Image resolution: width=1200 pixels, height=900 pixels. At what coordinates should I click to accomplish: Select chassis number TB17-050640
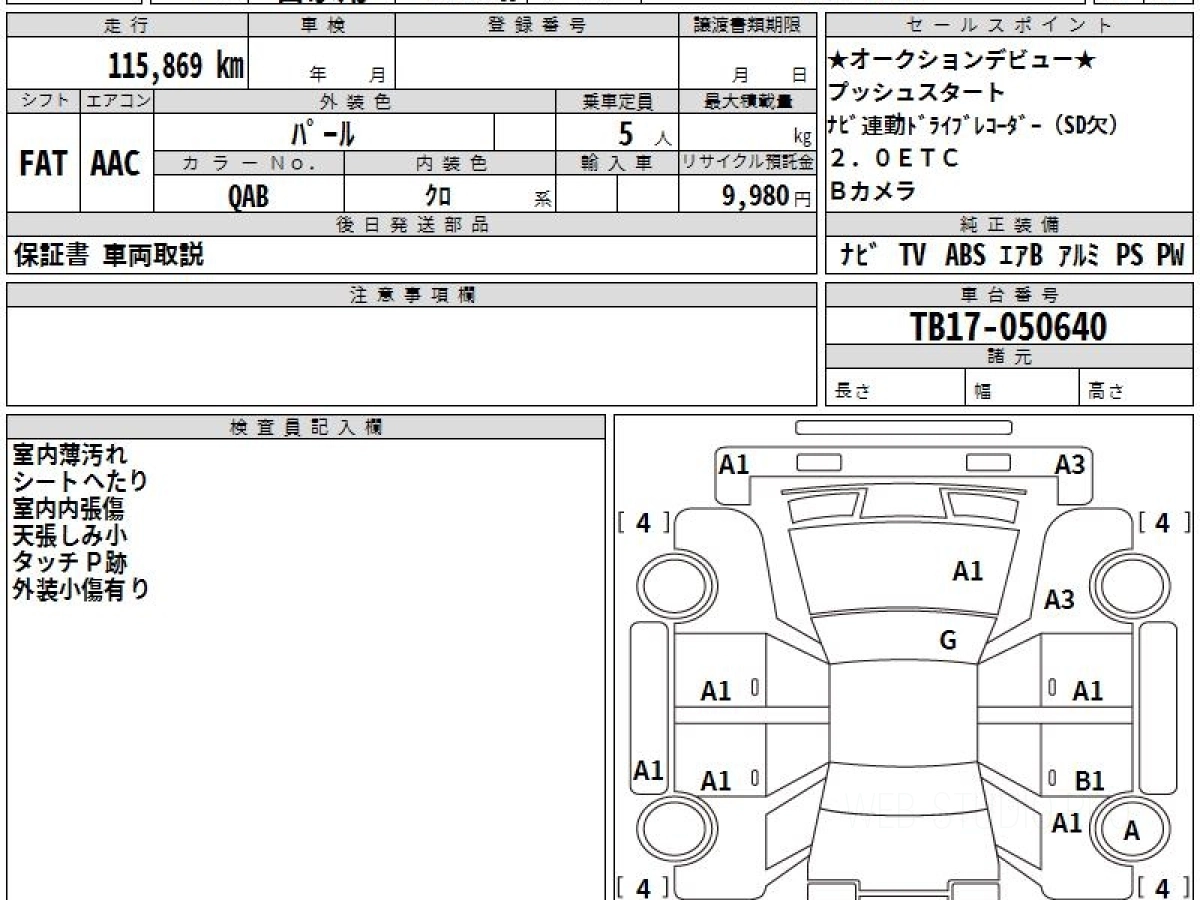(1008, 326)
